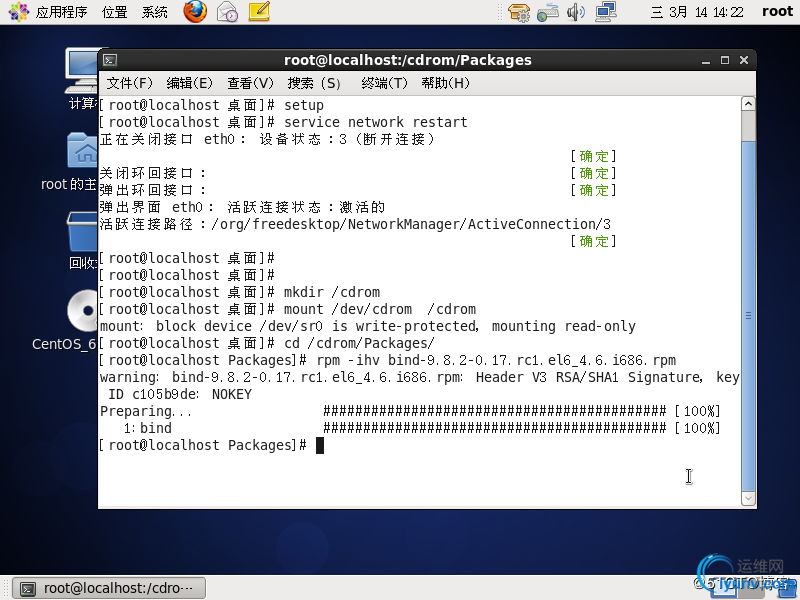800x600 pixels.
Task: Click taskbar button root@localhost:/cdro...
Action: [x=109, y=588]
